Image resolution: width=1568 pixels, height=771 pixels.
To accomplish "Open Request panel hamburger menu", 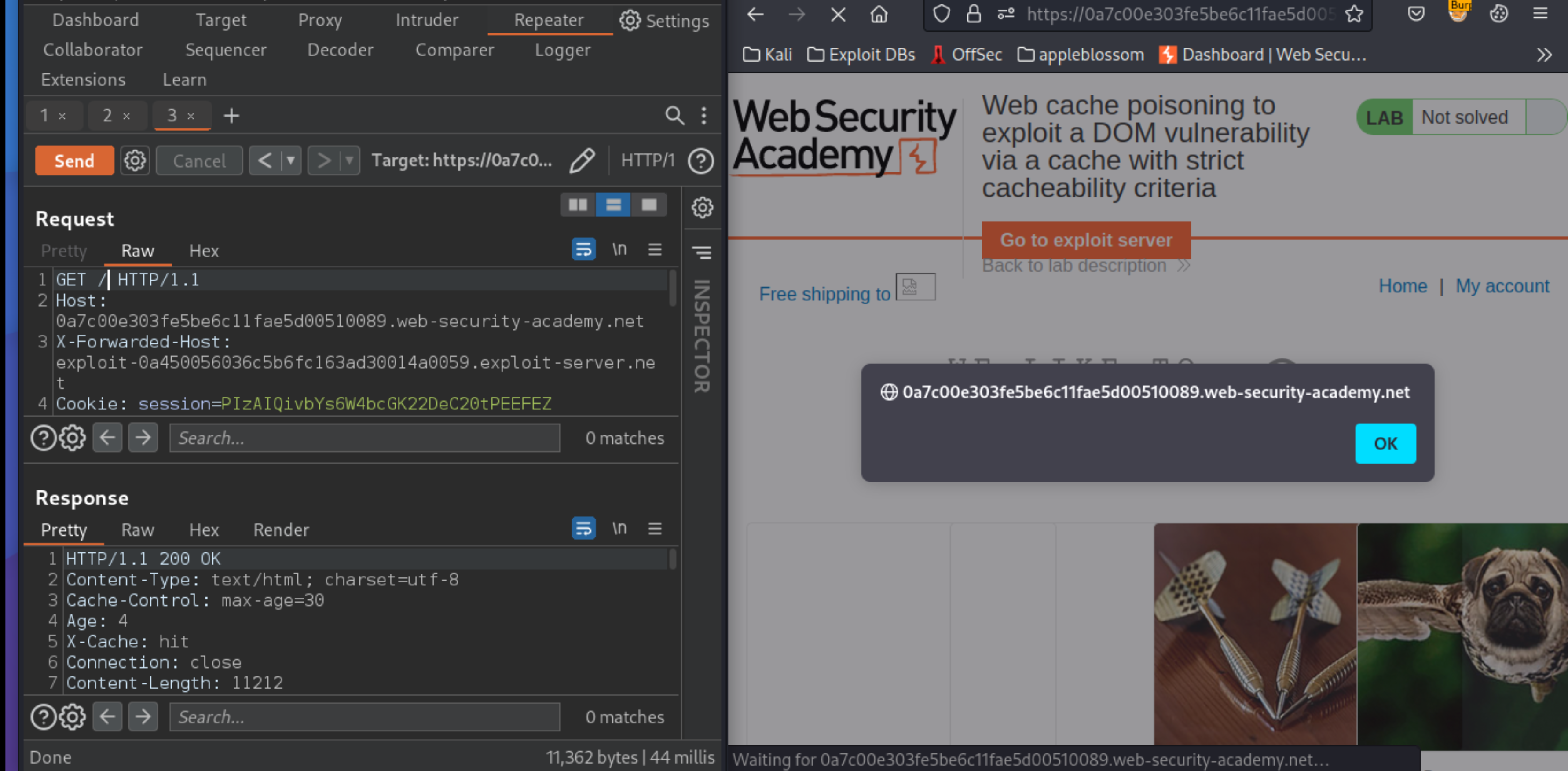I will pos(655,249).
